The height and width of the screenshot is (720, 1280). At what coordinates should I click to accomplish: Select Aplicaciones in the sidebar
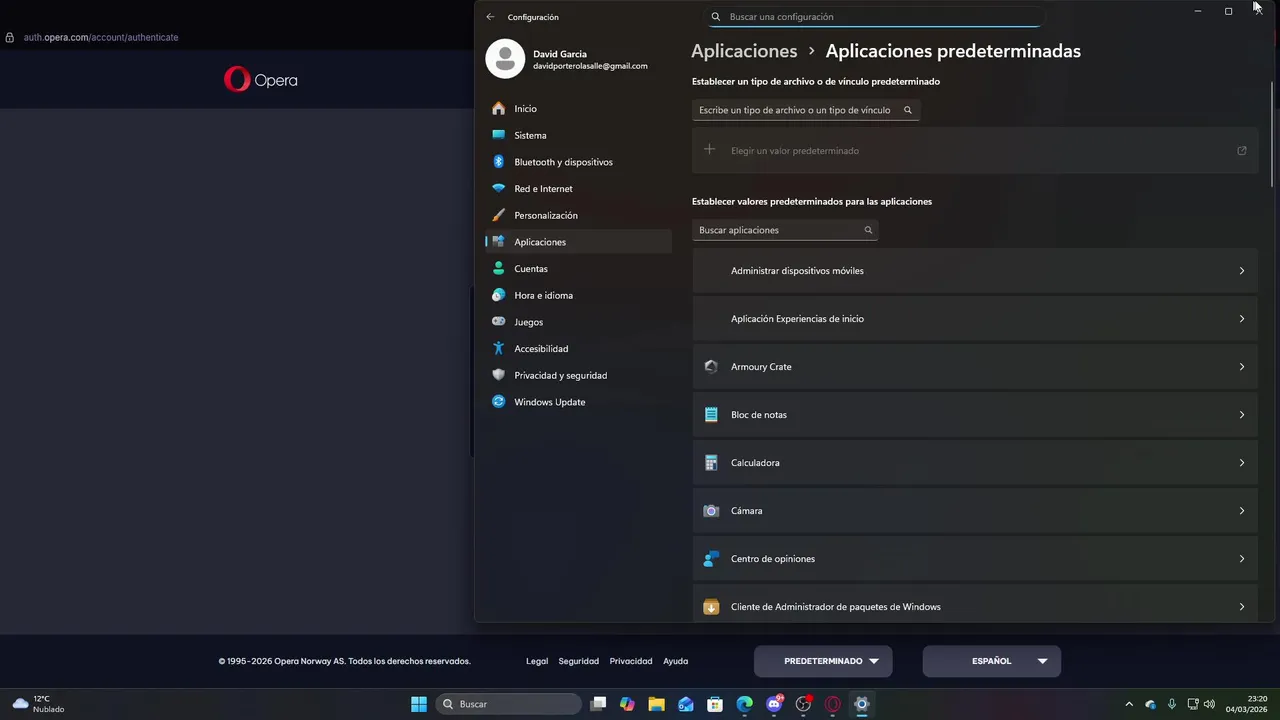coord(578,242)
